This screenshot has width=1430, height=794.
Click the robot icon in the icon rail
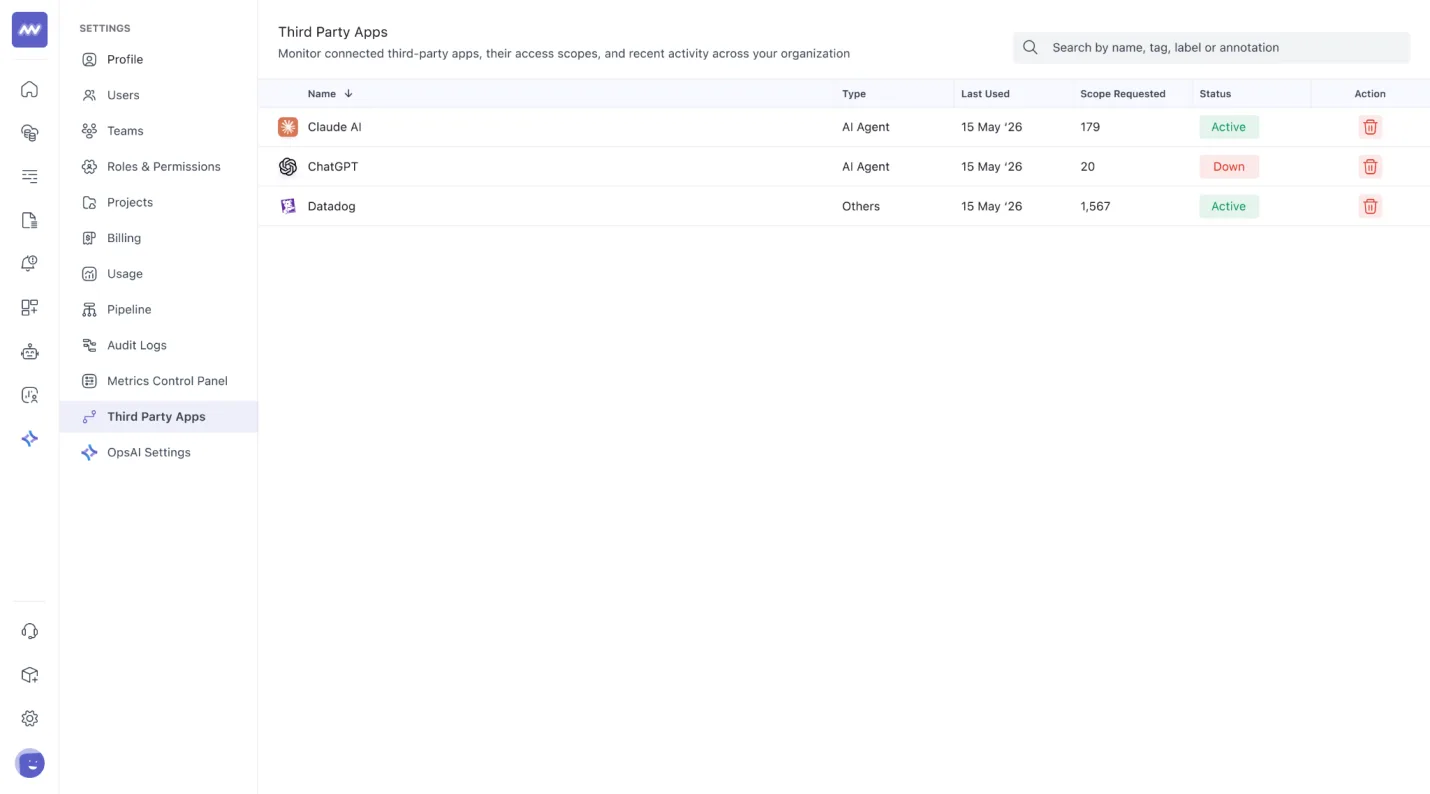[29, 351]
